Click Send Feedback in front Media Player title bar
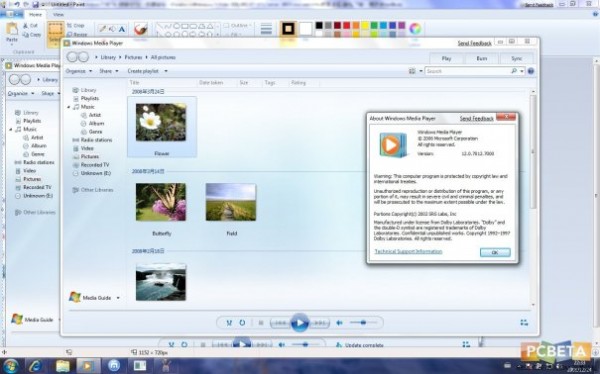This screenshot has width=600, height=374. click(474, 43)
